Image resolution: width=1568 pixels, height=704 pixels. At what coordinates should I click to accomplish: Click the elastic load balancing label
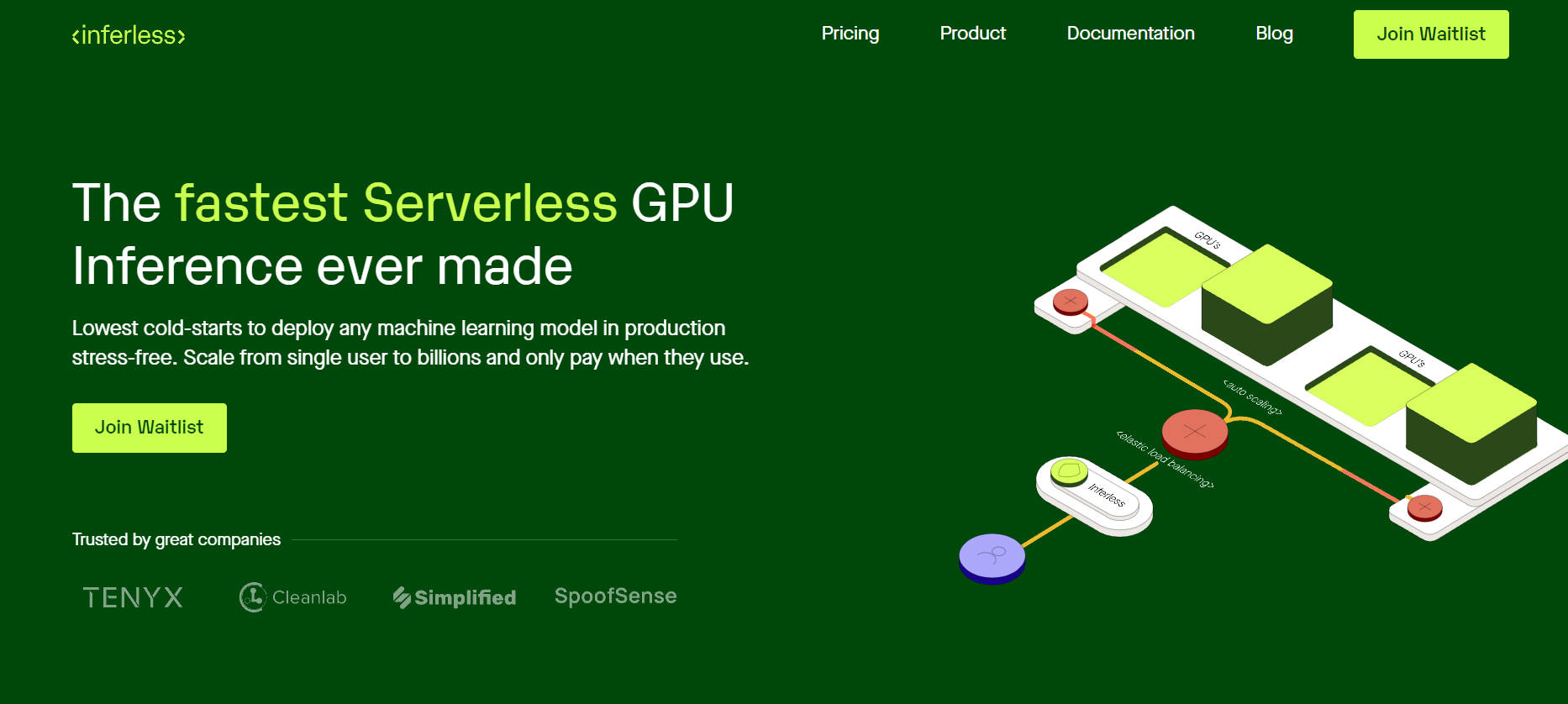(x=1165, y=459)
